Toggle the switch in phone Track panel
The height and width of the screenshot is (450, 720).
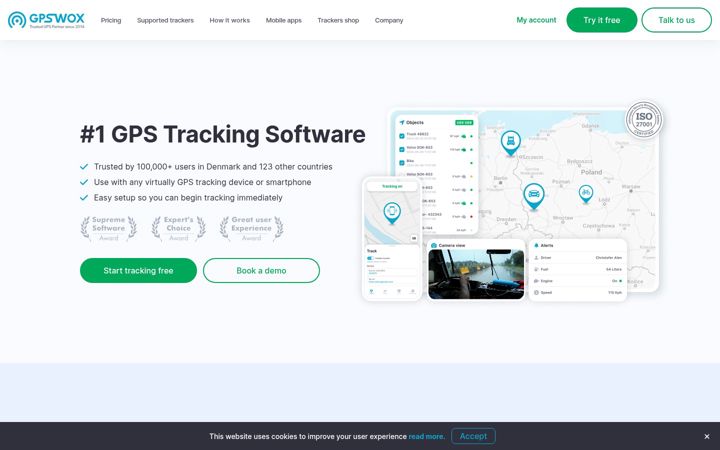coord(370,259)
